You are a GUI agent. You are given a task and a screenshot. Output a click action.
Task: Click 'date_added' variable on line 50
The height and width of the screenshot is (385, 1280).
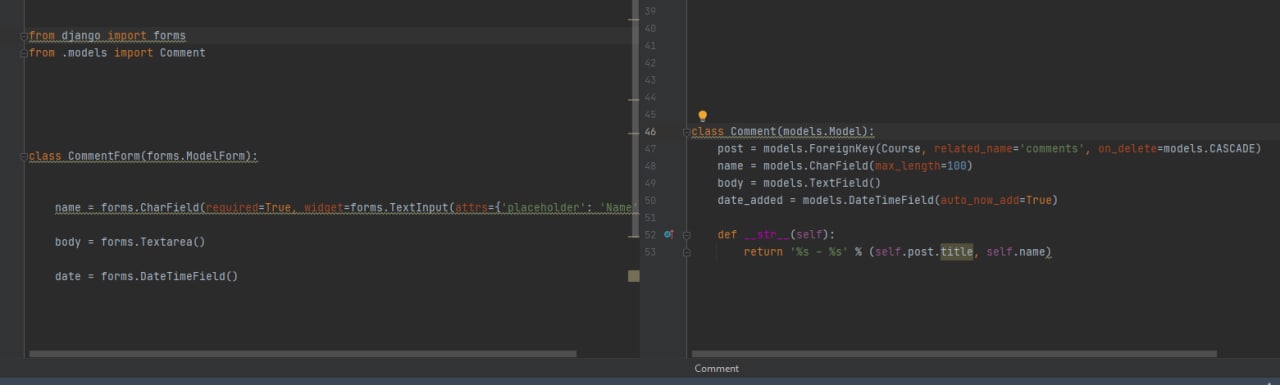[x=750, y=200]
